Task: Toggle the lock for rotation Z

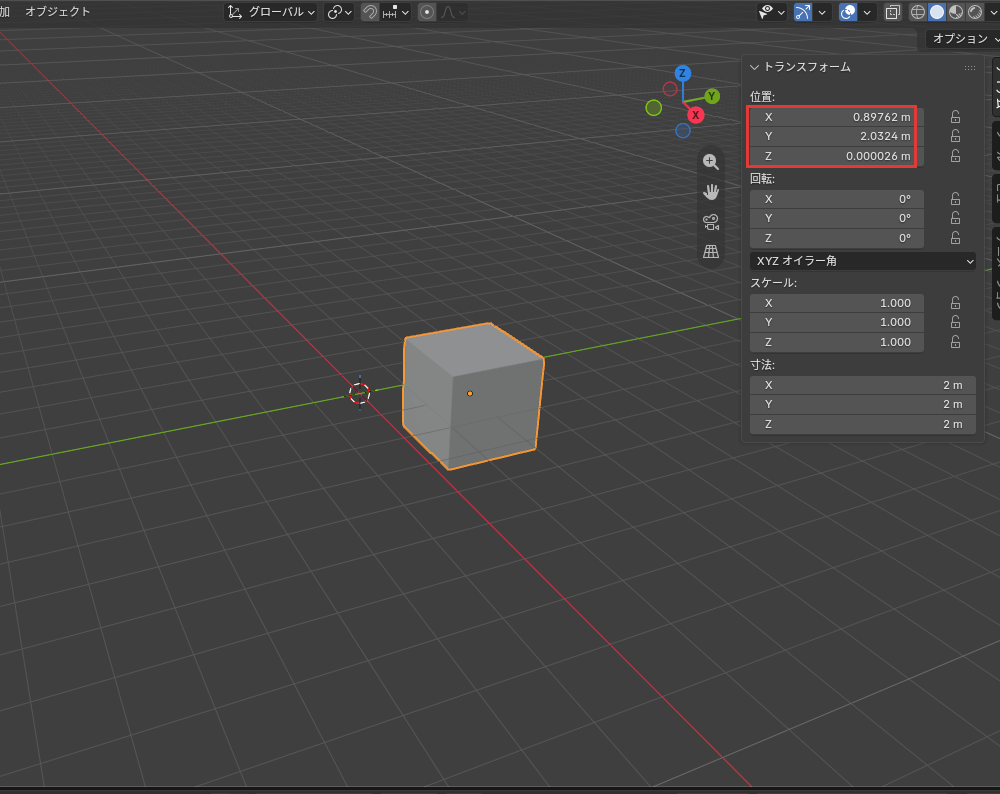Action: coord(955,238)
